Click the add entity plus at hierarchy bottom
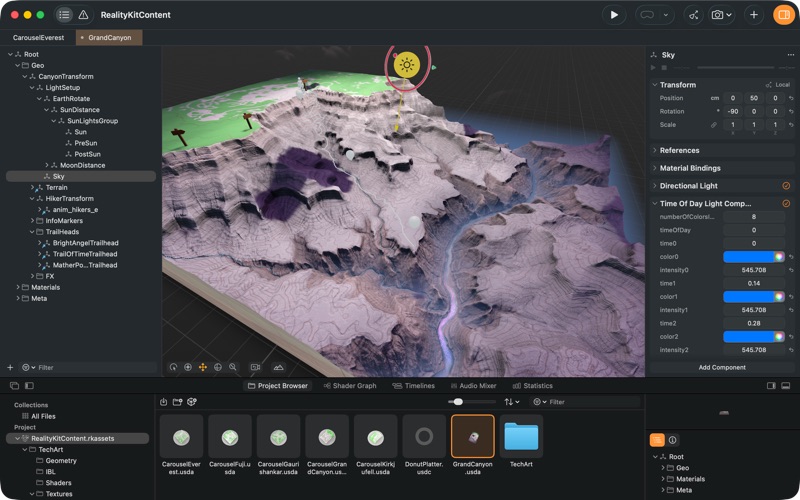 point(10,367)
